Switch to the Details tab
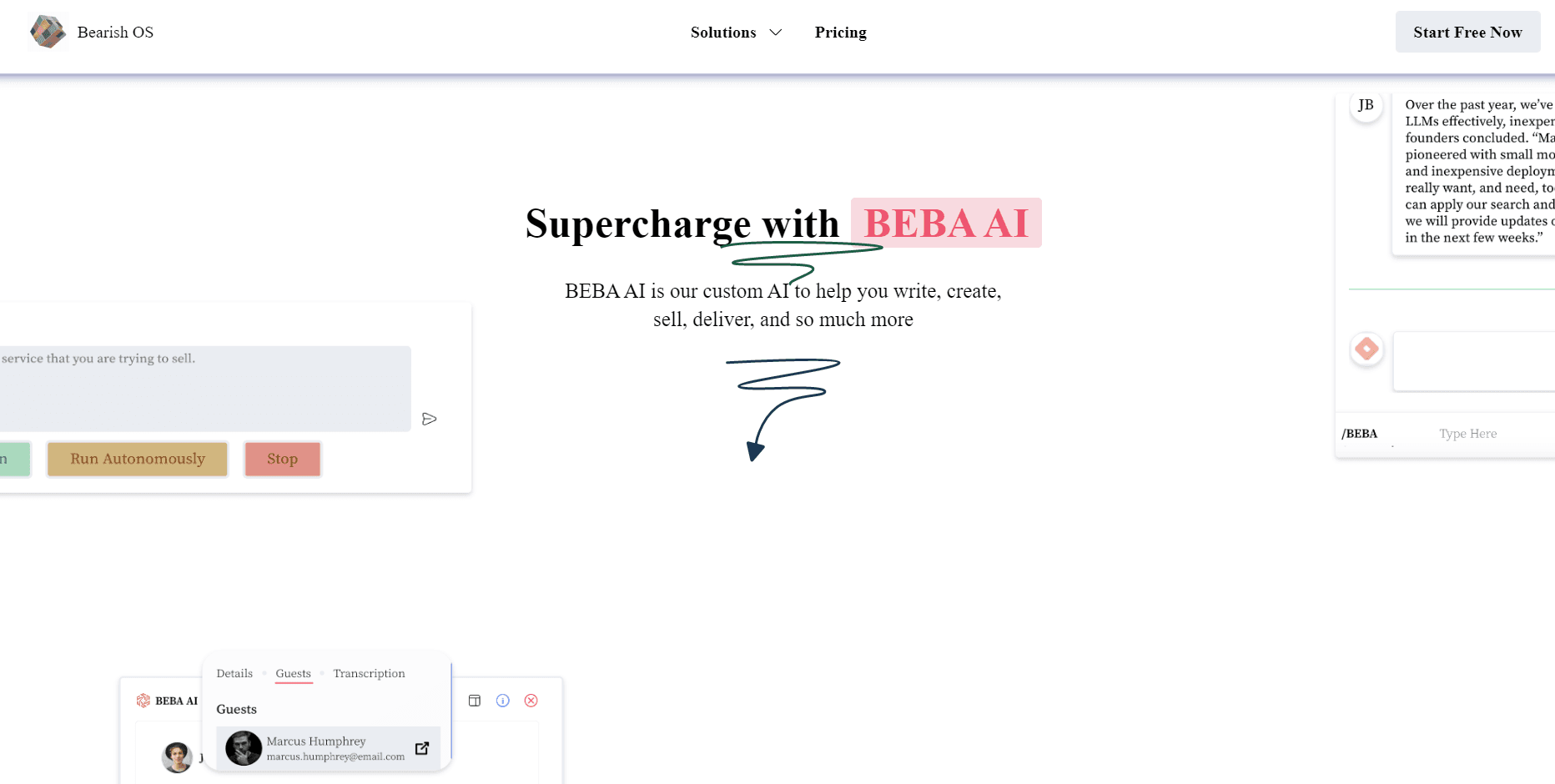The width and height of the screenshot is (1555, 784). click(x=234, y=673)
